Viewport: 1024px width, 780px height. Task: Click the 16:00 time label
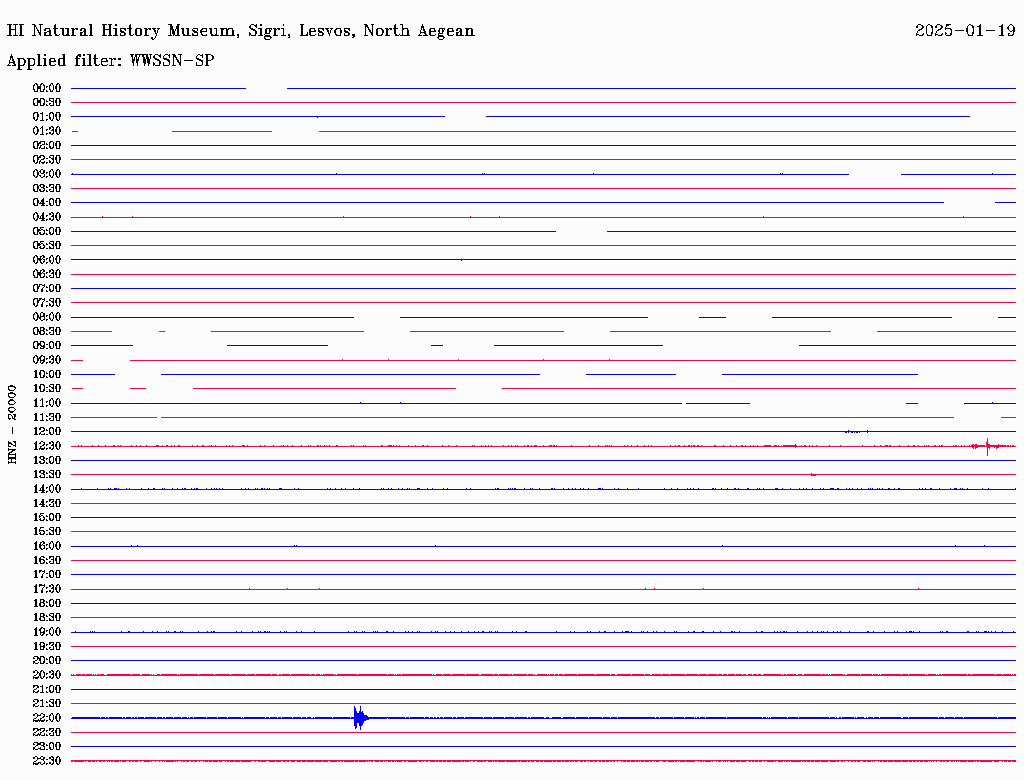click(46, 546)
